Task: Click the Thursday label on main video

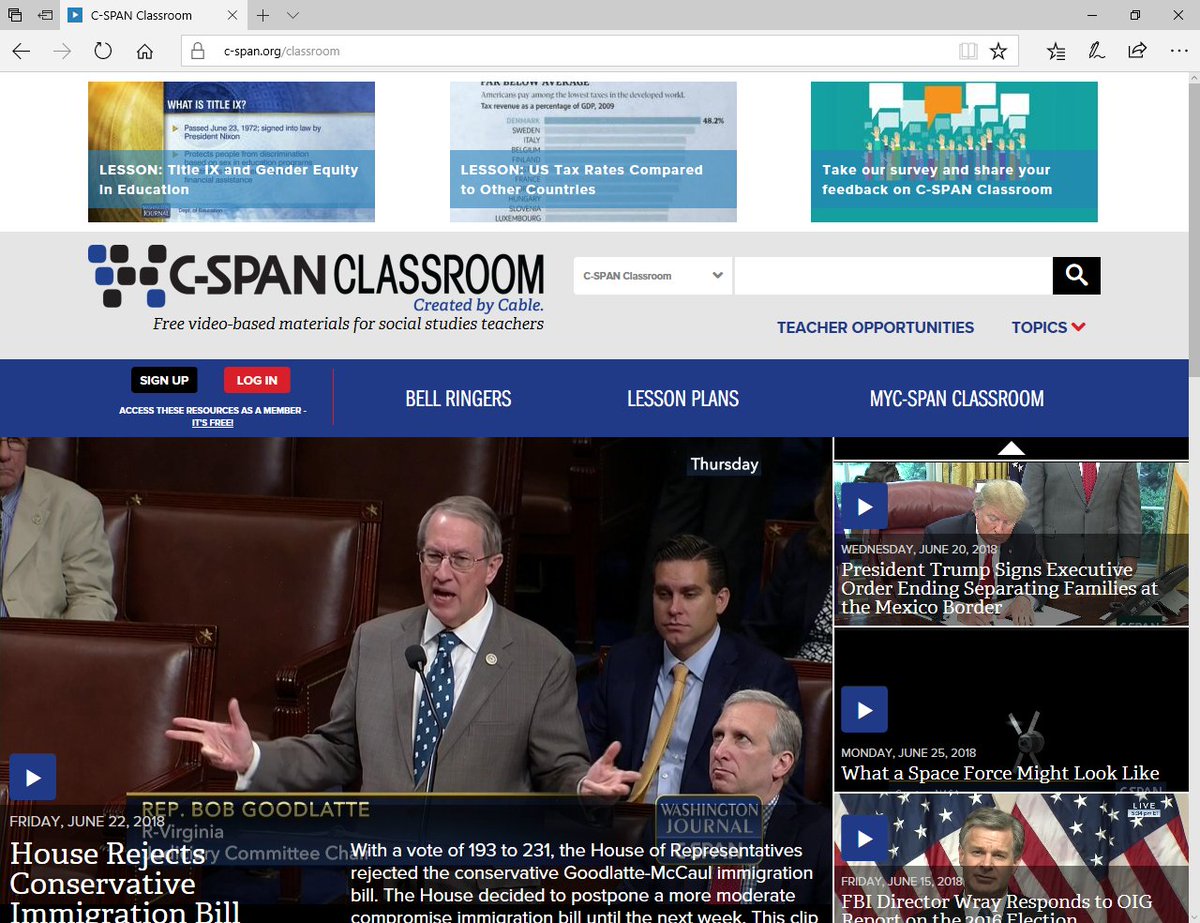Action: (x=724, y=464)
